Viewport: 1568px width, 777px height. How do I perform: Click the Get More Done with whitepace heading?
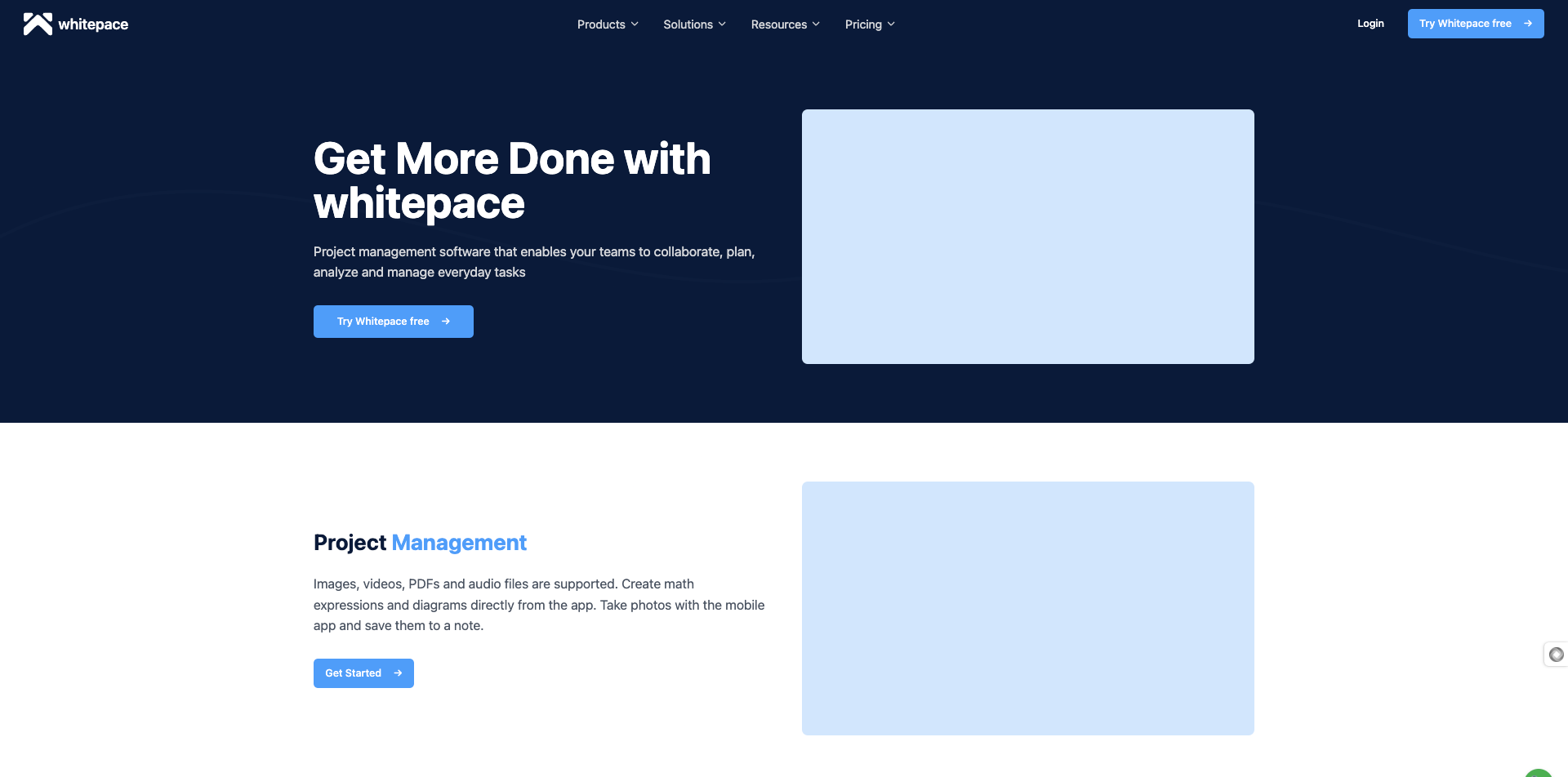(x=512, y=181)
